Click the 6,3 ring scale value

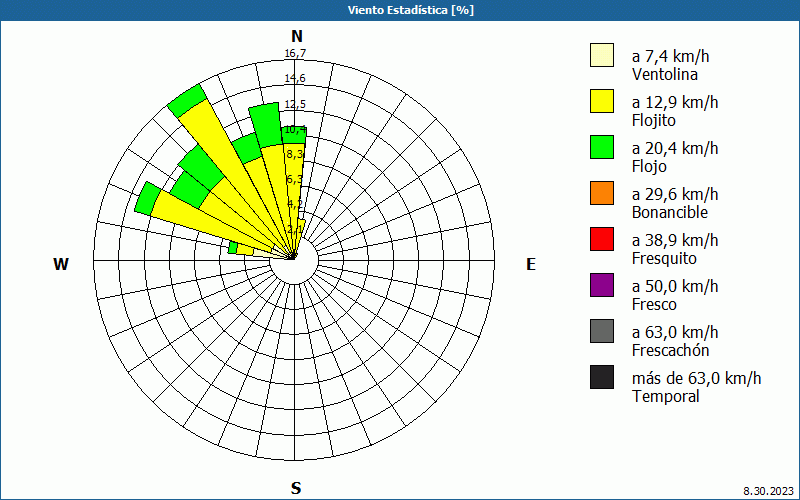pos(295,179)
